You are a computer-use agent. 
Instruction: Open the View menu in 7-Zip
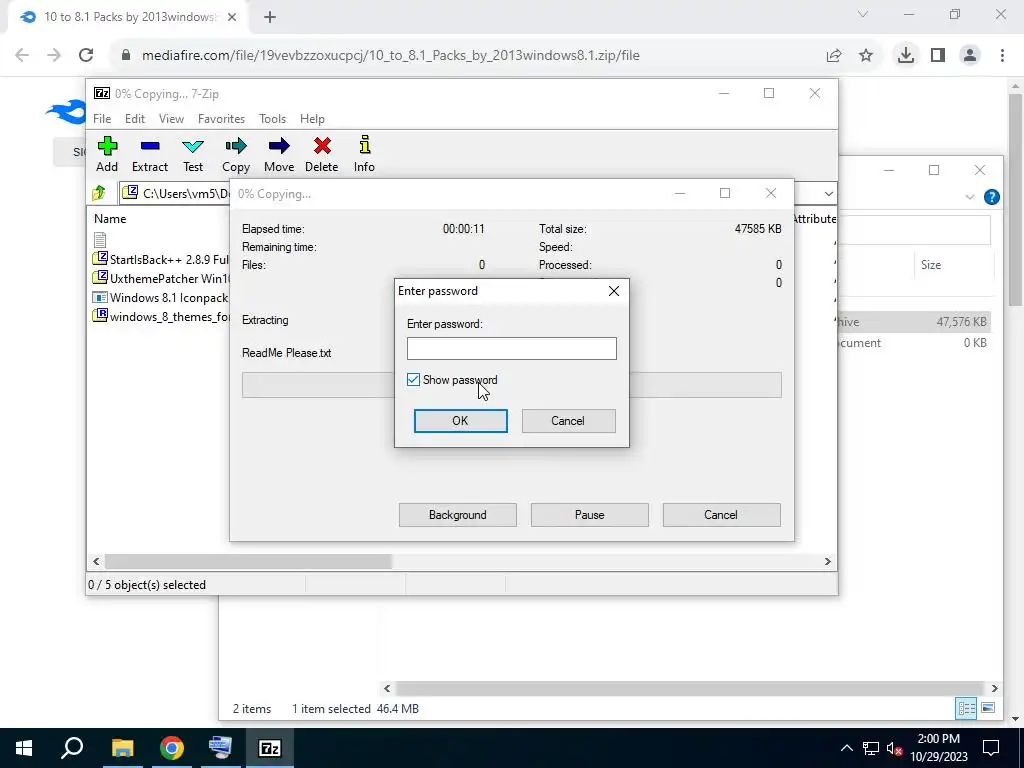click(171, 119)
